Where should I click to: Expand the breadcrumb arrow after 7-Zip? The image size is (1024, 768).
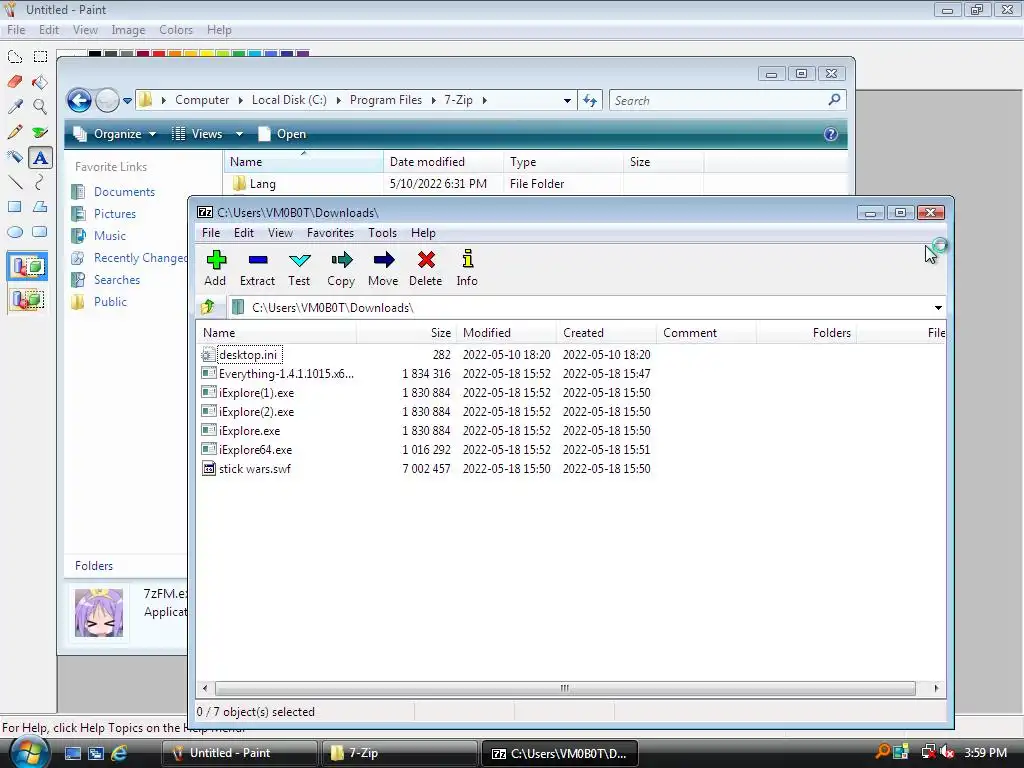pos(485,100)
